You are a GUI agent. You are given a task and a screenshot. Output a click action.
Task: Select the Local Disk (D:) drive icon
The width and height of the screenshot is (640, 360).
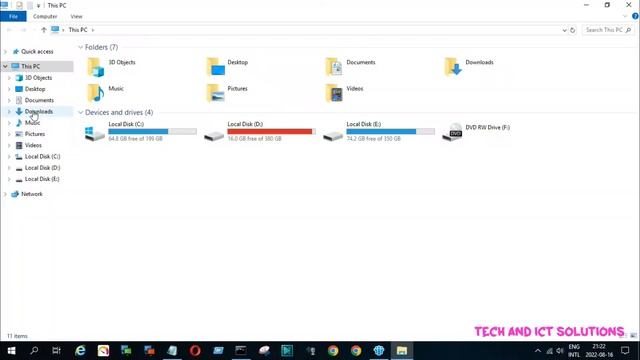coord(214,135)
